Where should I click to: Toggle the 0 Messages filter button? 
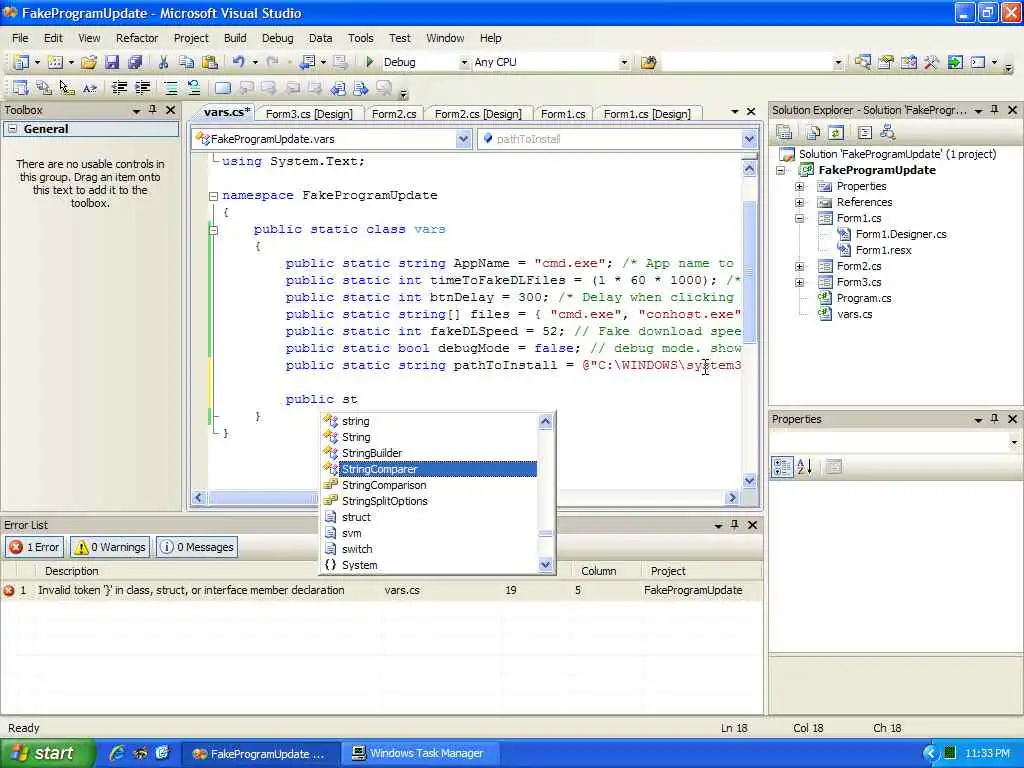[x=197, y=547]
